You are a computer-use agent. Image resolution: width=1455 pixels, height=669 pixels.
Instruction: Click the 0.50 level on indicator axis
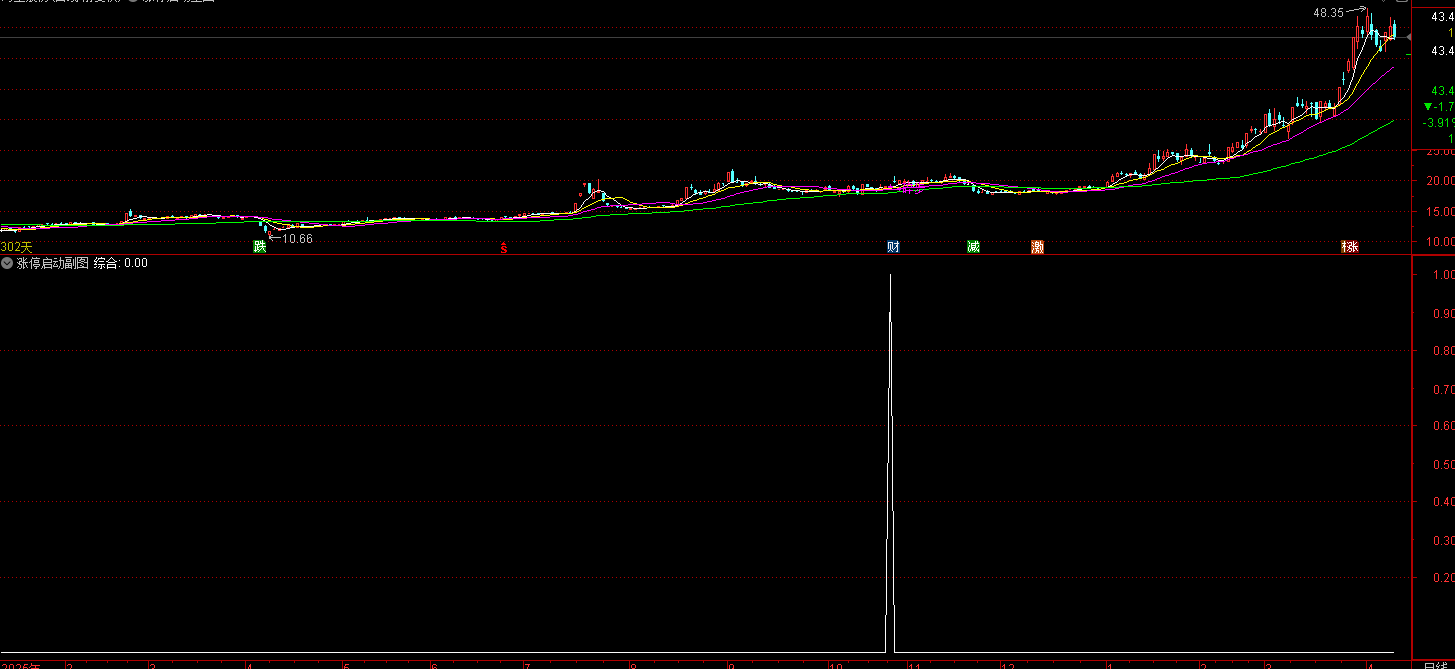tap(1440, 465)
